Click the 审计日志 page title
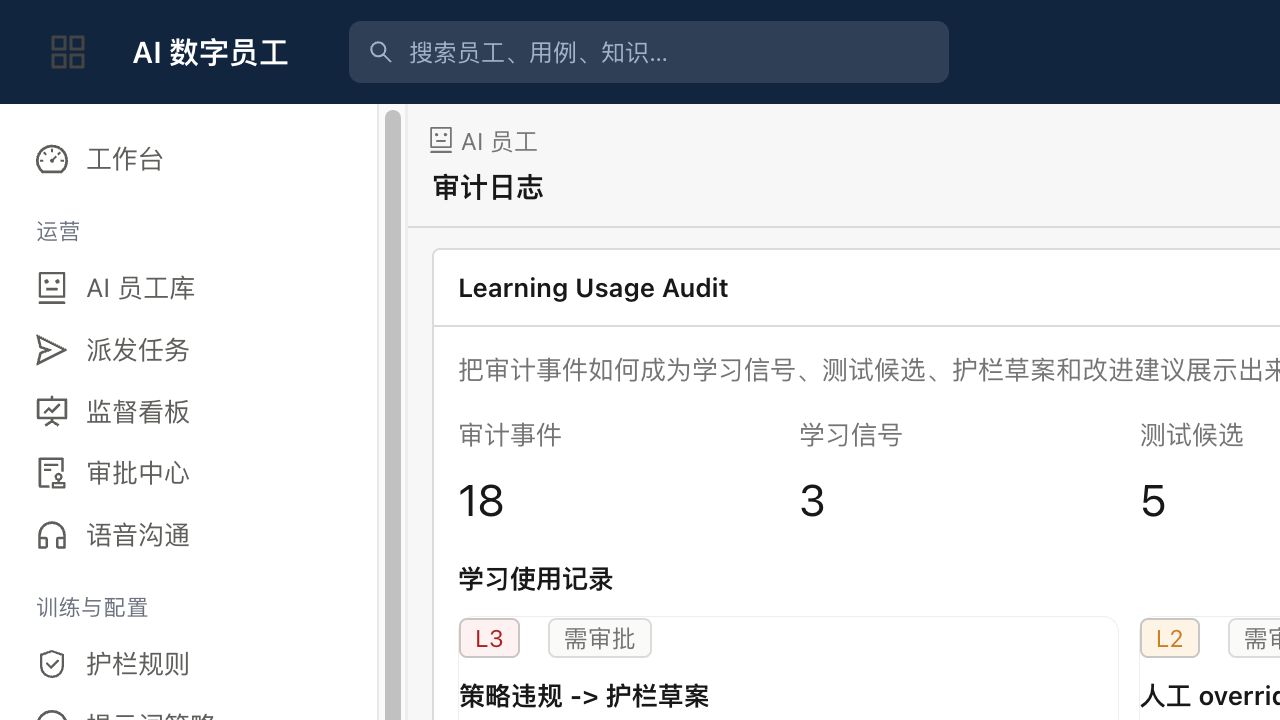This screenshot has height=720, width=1280. point(488,187)
